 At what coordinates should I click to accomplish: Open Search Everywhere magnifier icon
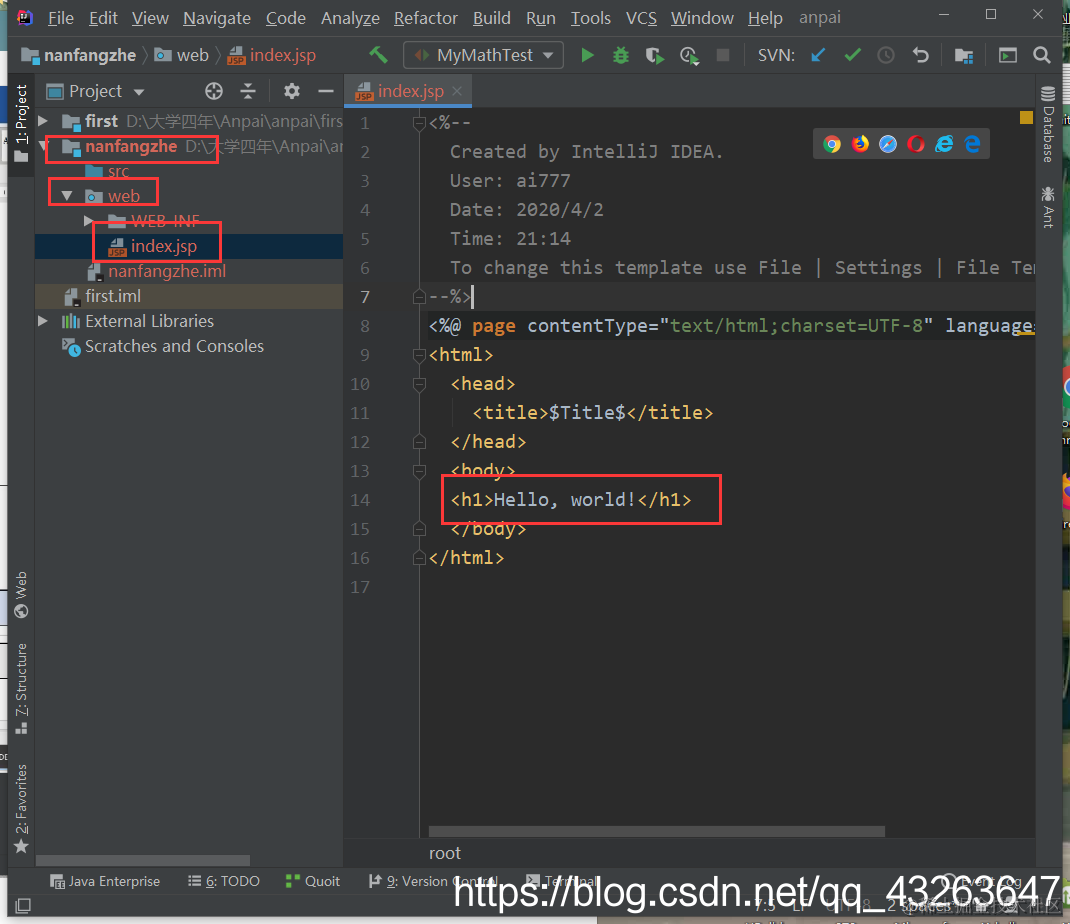1041,55
